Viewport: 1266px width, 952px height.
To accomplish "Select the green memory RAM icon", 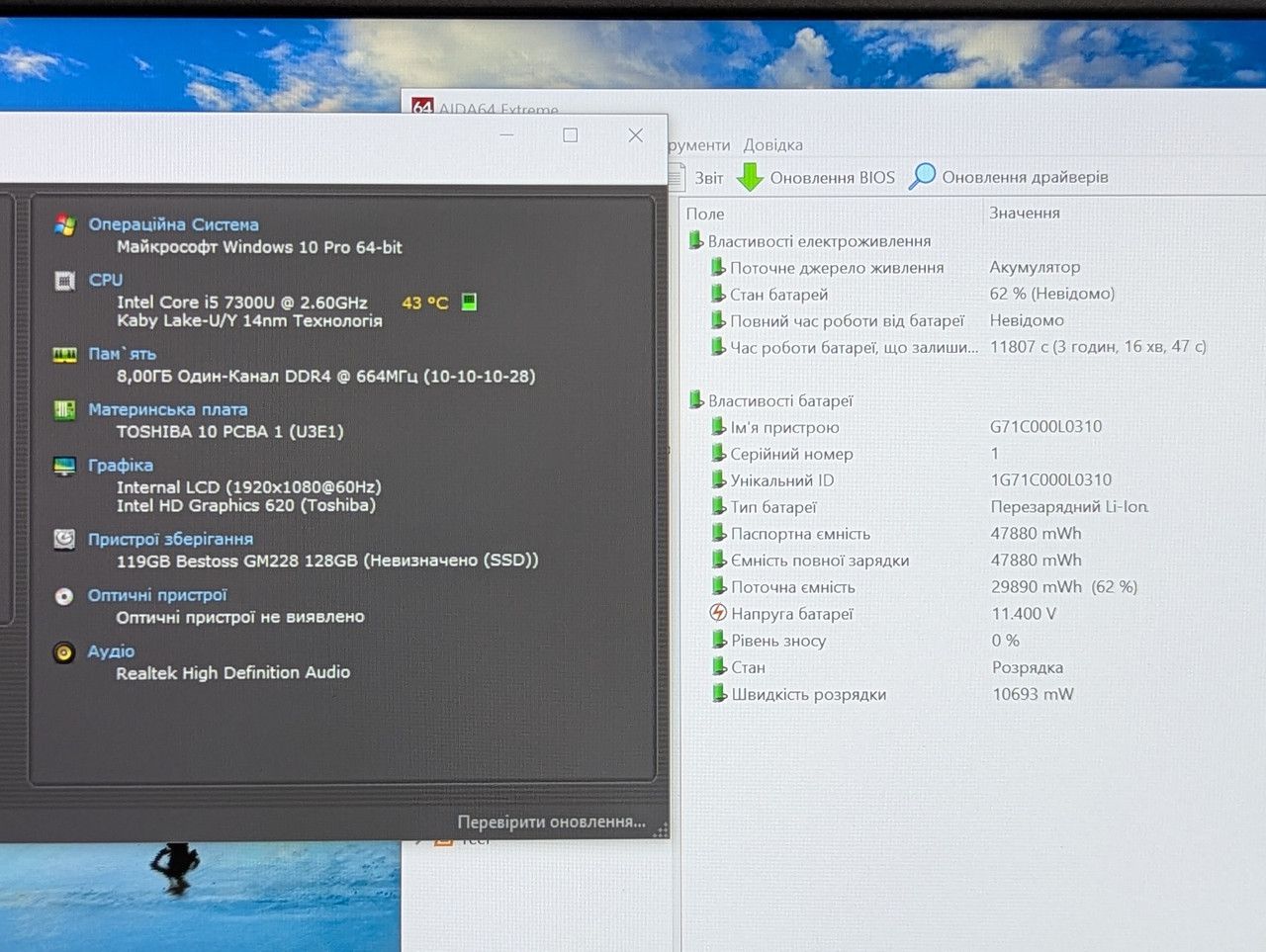I will (x=65, y=354).
